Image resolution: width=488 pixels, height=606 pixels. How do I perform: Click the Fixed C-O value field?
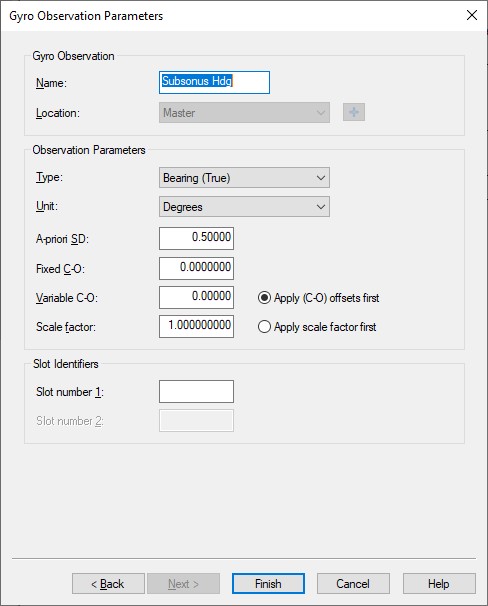click(x=196, y=268)
